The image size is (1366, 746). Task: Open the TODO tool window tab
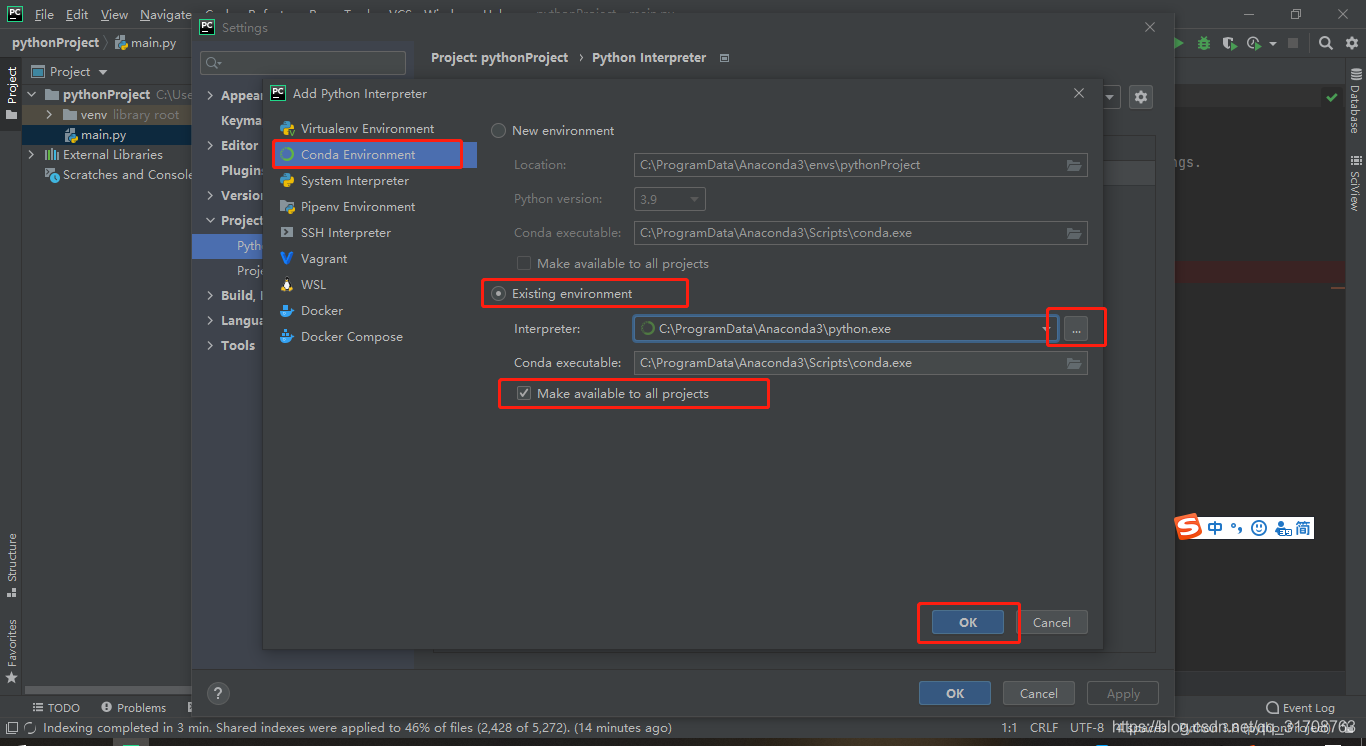(55, 708)
